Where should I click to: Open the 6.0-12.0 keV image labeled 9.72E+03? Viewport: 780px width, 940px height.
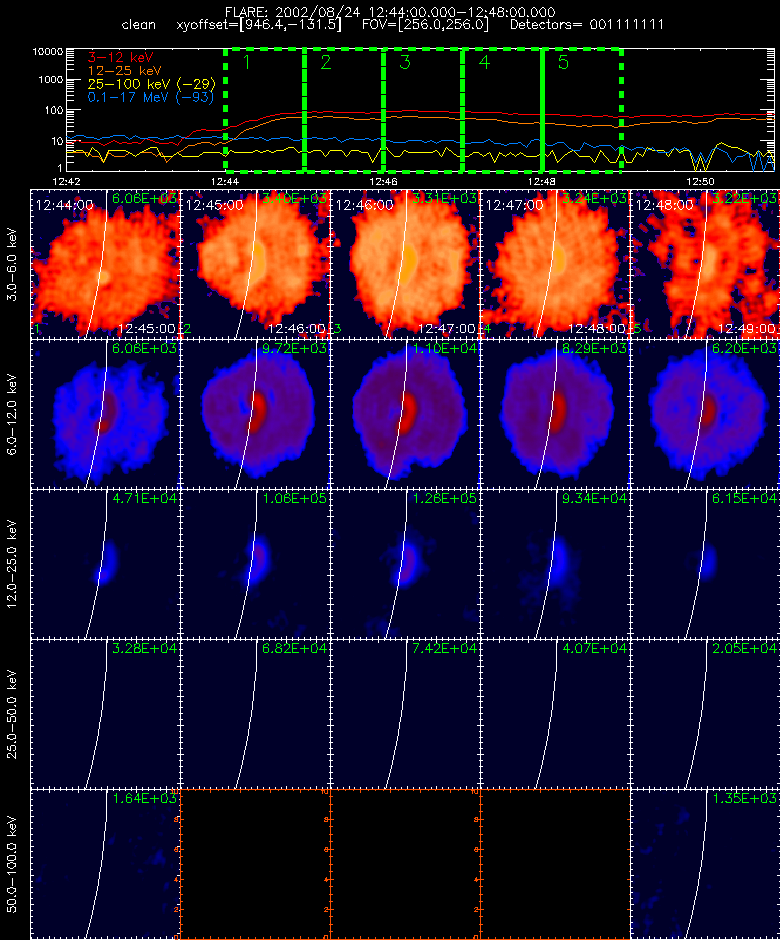(255, 414)
